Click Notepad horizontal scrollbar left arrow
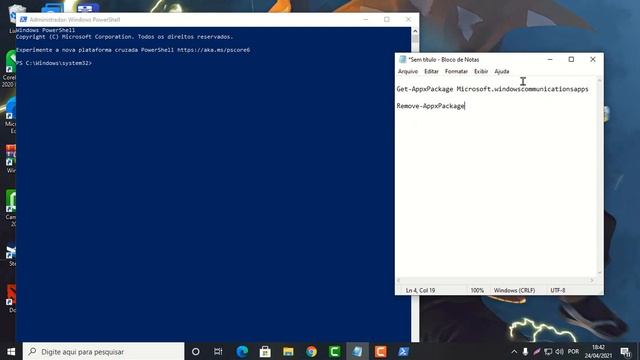This screenshot has width=640, height=360. coord(399,280)
